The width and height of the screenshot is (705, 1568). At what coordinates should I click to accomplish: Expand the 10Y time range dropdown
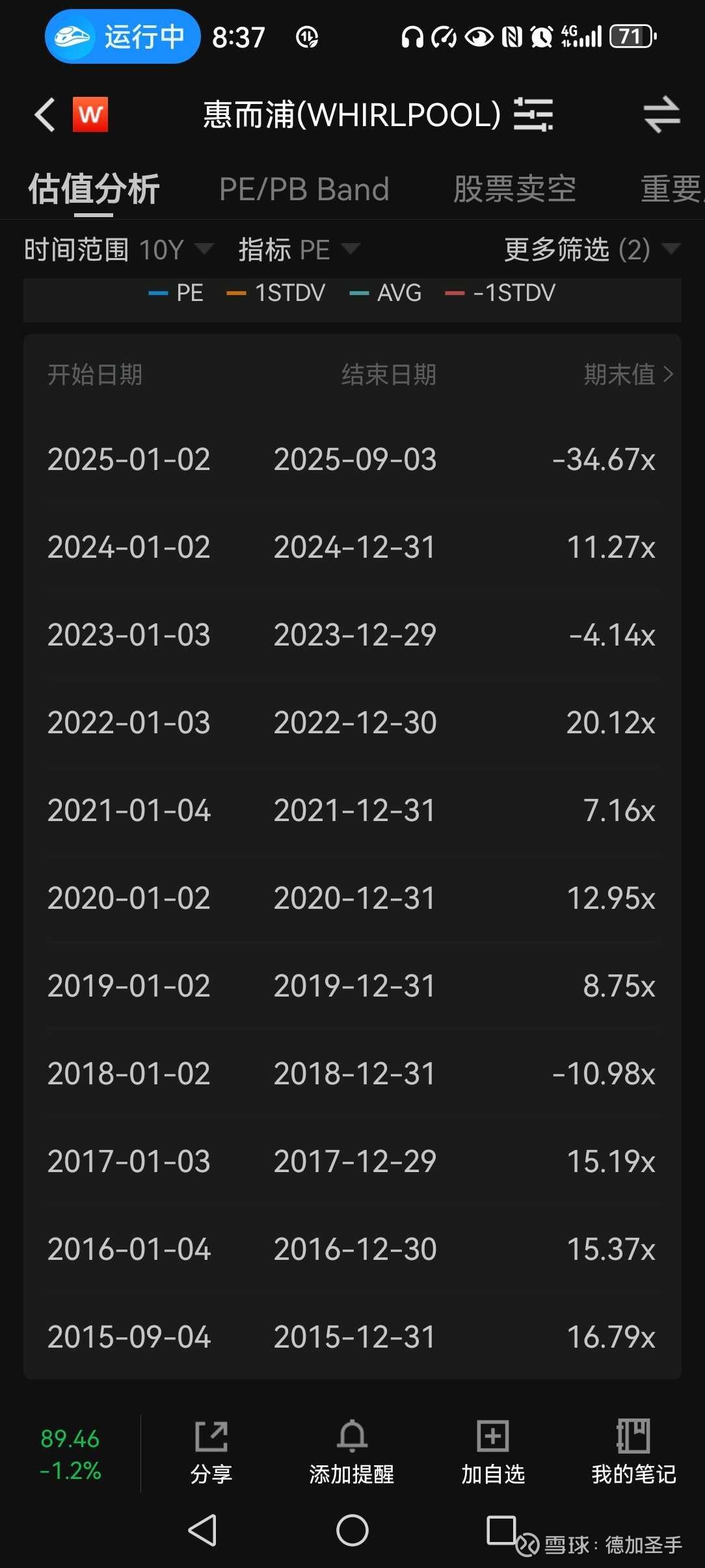[x=176, y=250]
